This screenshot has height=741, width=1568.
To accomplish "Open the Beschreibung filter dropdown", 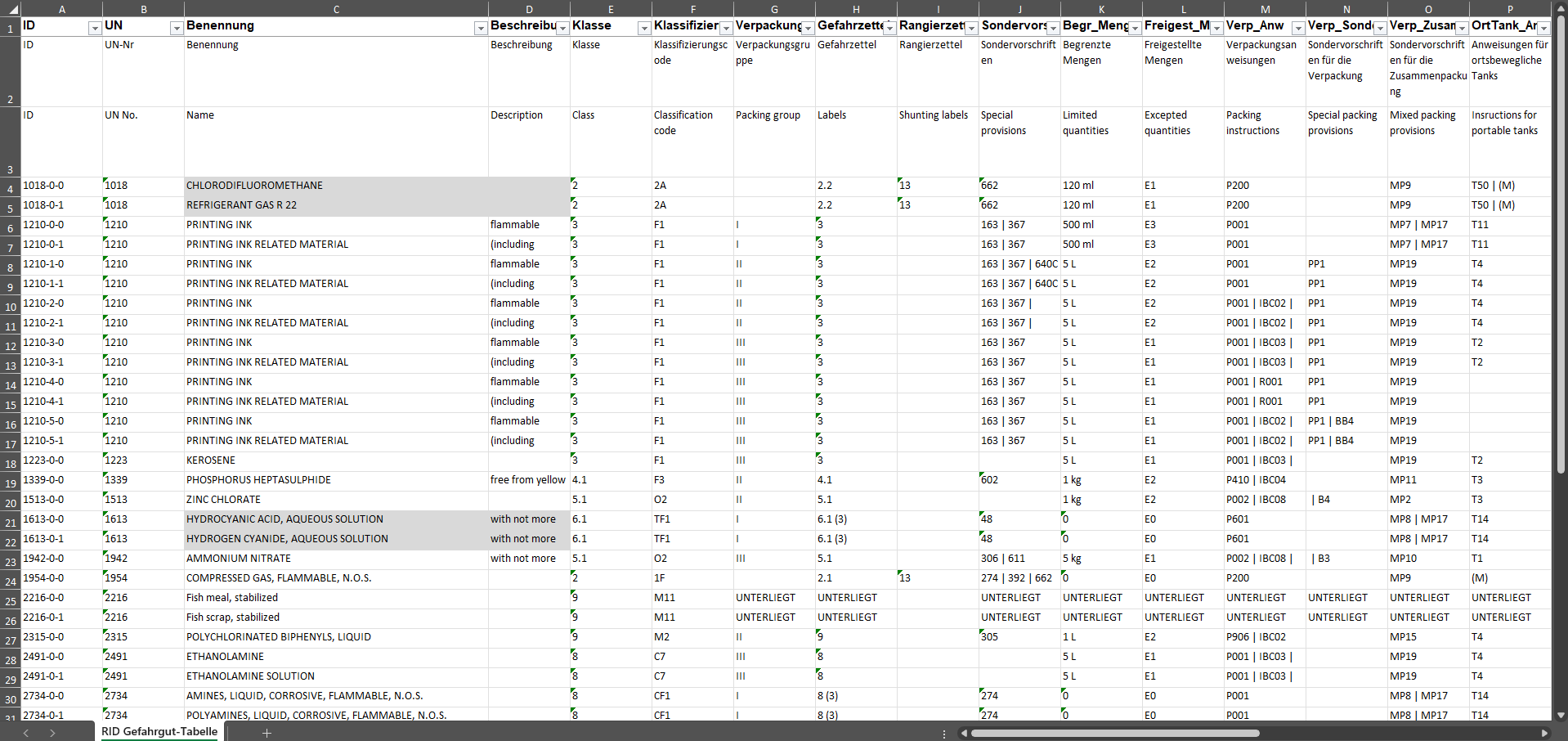I will (562, 28).
